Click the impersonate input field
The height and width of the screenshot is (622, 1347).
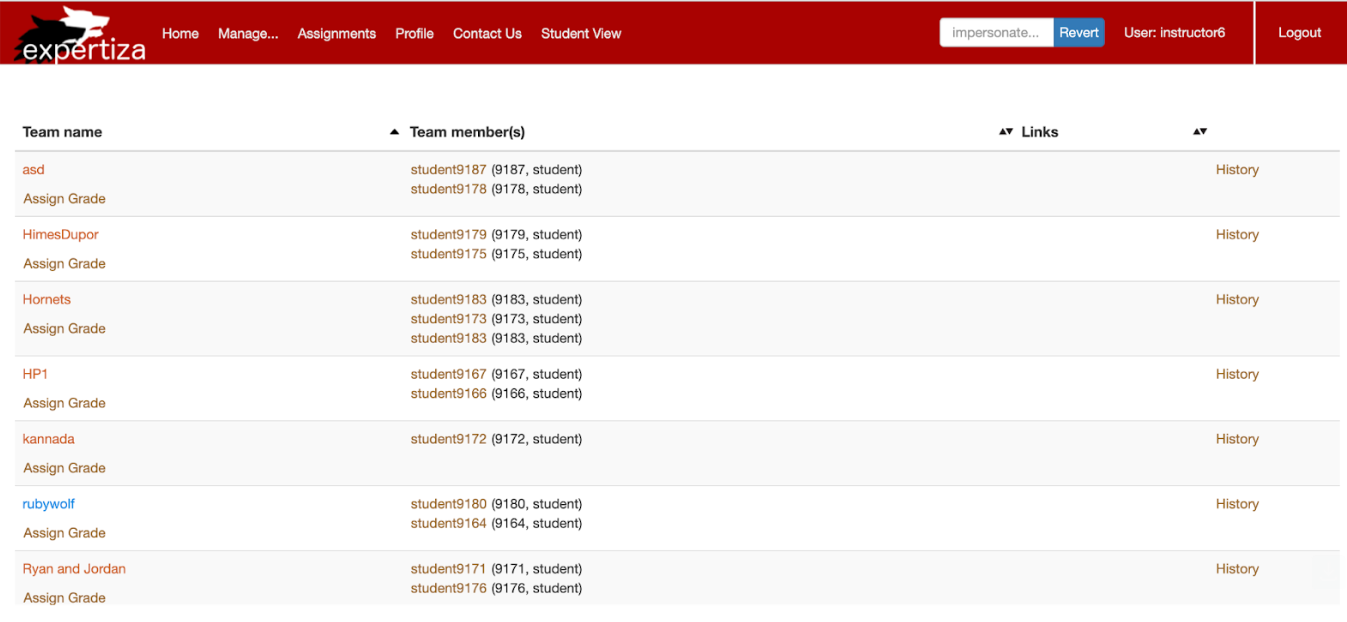996,33
